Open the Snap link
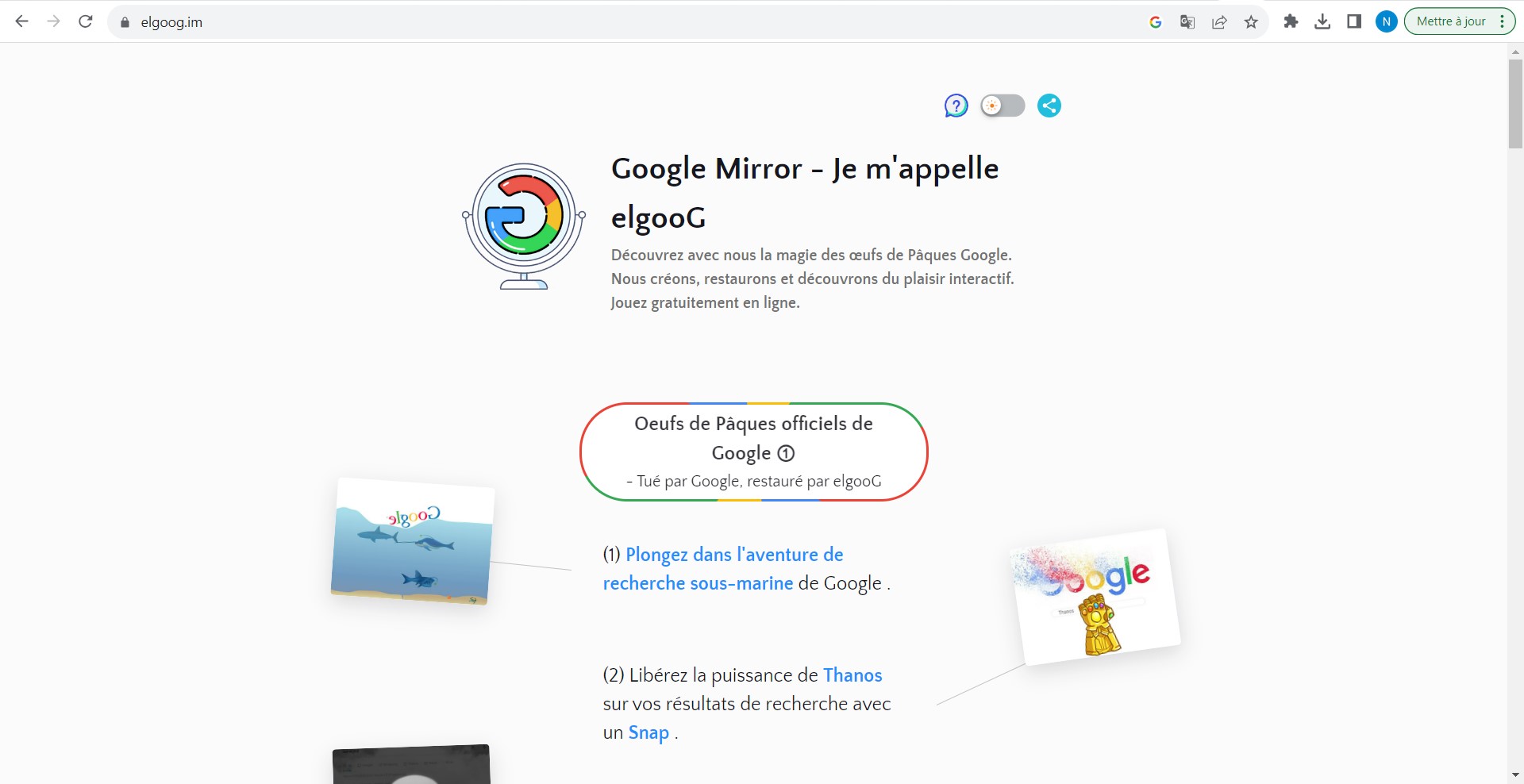Viewport: 1524px width, 784px height. [648, 732]
